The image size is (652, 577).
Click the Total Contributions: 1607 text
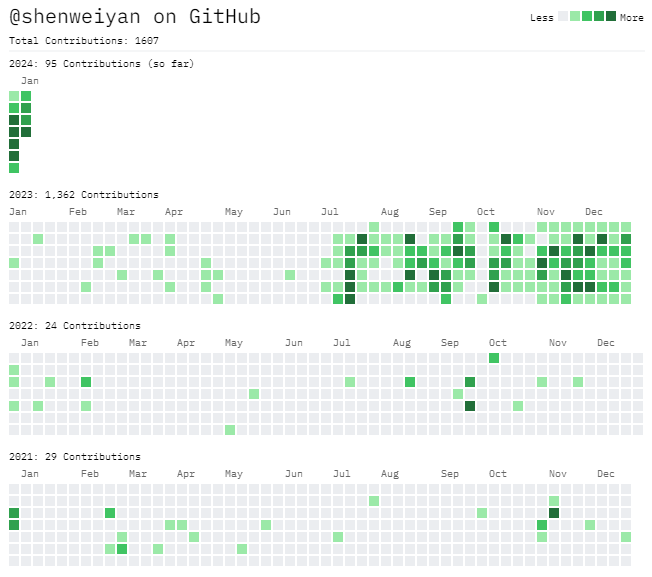[x=84, y=41]
